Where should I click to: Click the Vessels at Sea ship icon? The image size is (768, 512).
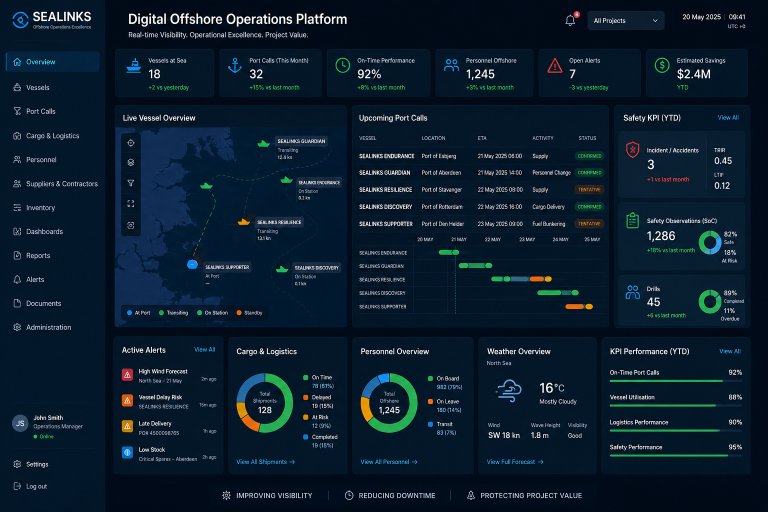134,66
